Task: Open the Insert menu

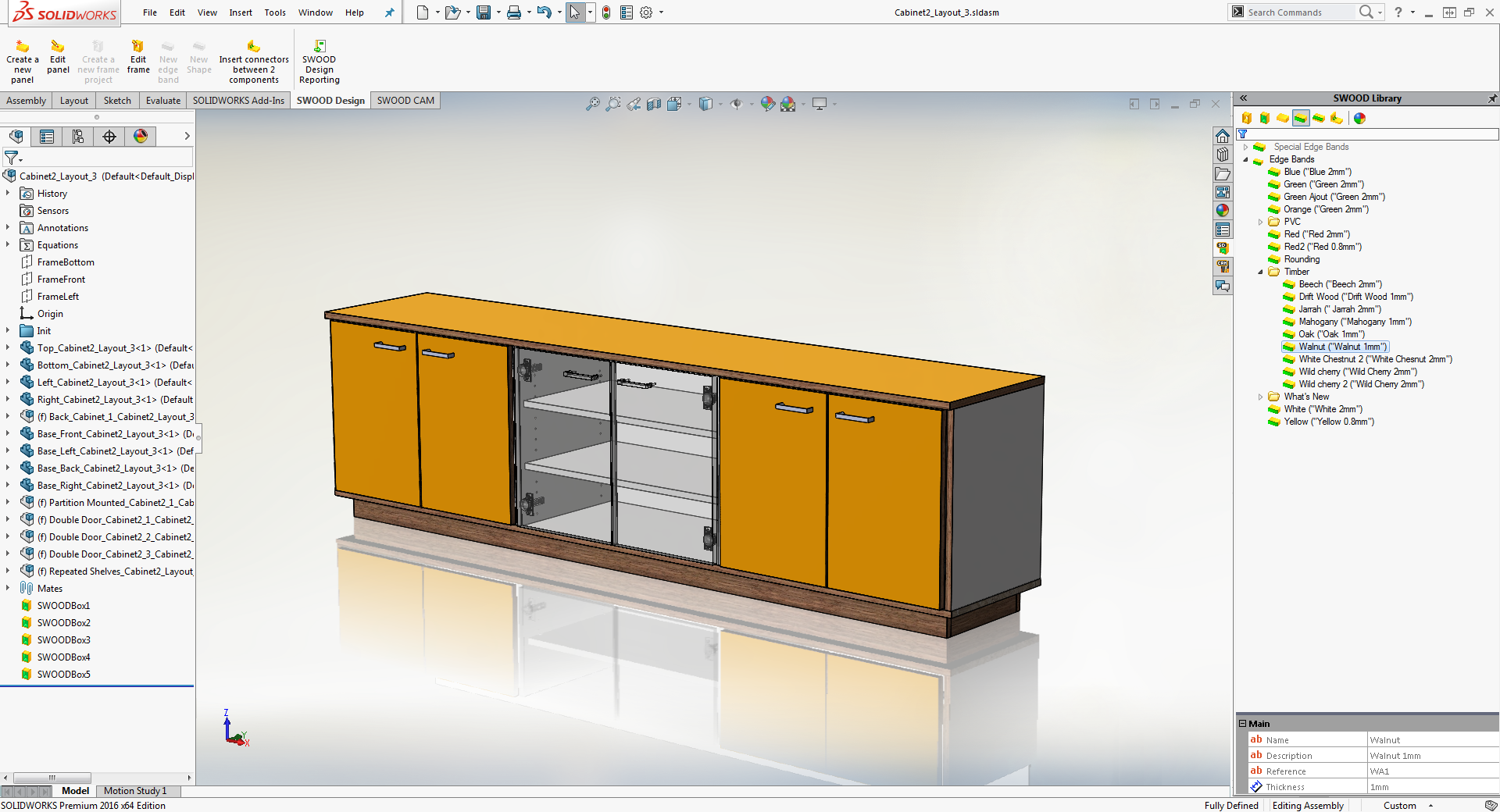Action: pyautogui.click(x=241, y=12)
